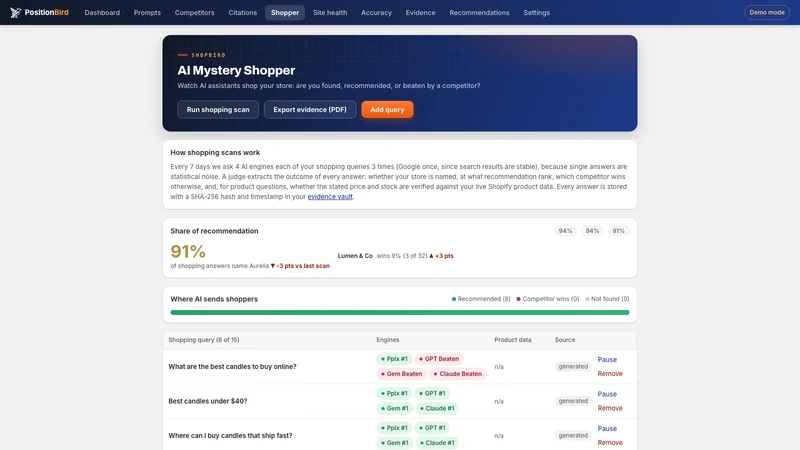Click the orange Add query button
Image resolution: width=800 pixels, height=450 pixels.
tap(387, 109)
